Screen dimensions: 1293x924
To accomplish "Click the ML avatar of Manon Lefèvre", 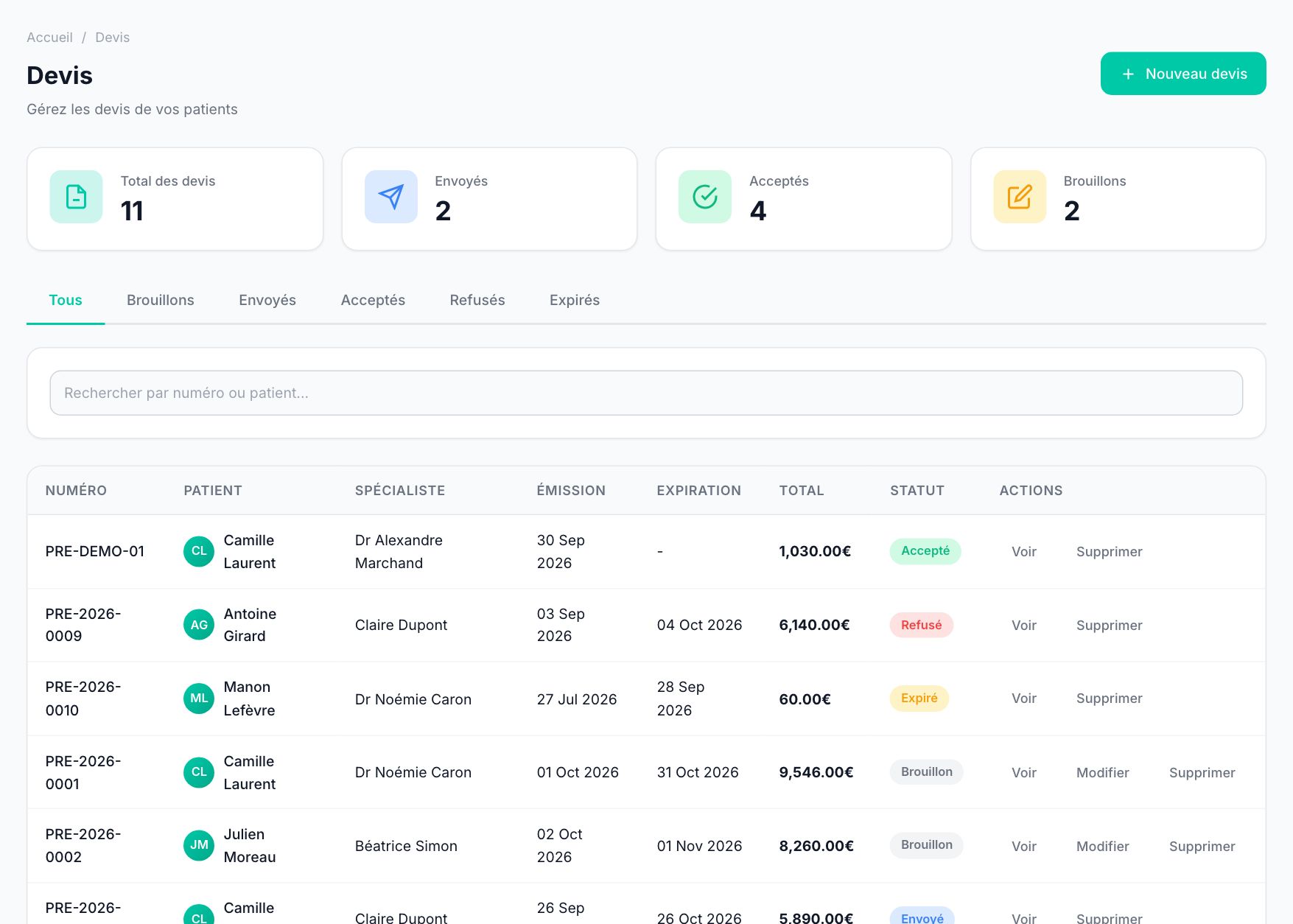I will 199,699.
